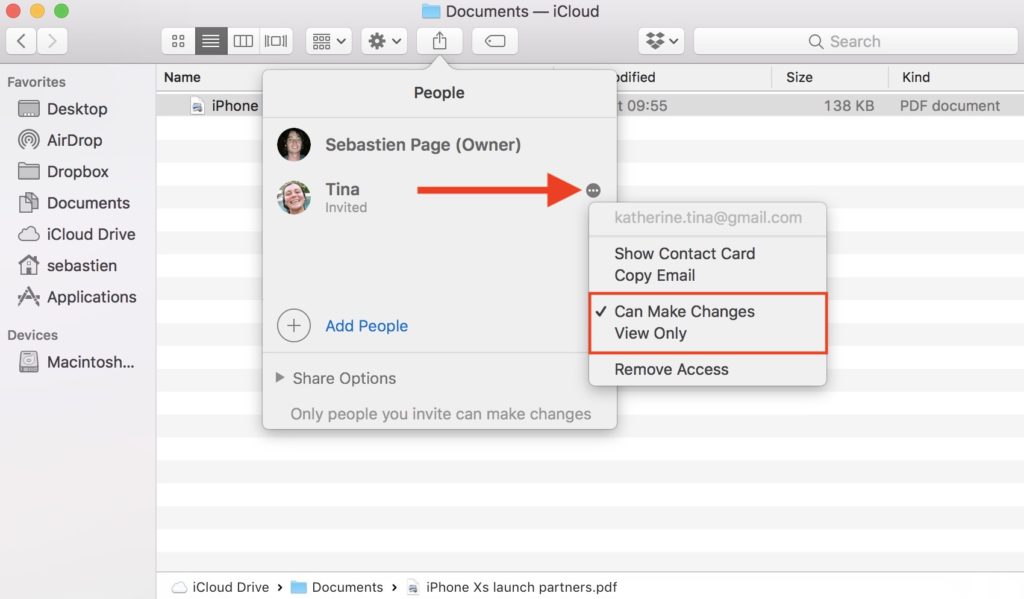Open AirDrop in the sidebar
This screenshot has height=599, width=1024.
74,140
